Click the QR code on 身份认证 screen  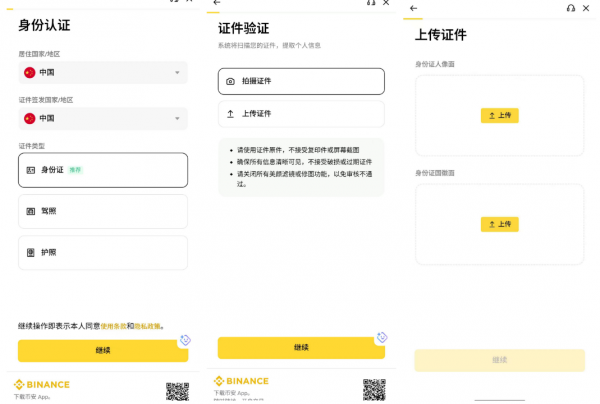click(x=178, y=391)
